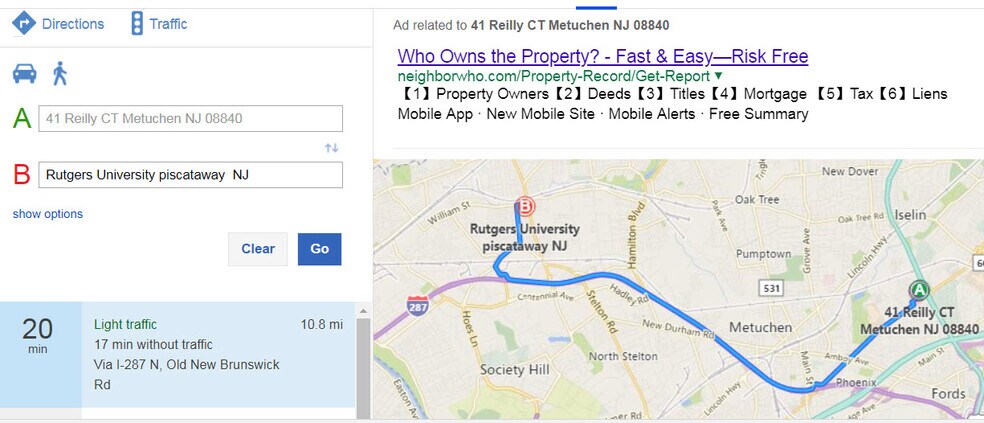Click the destination field with Rutgers University
Viewport: 984px width, 423px height.
190,175
